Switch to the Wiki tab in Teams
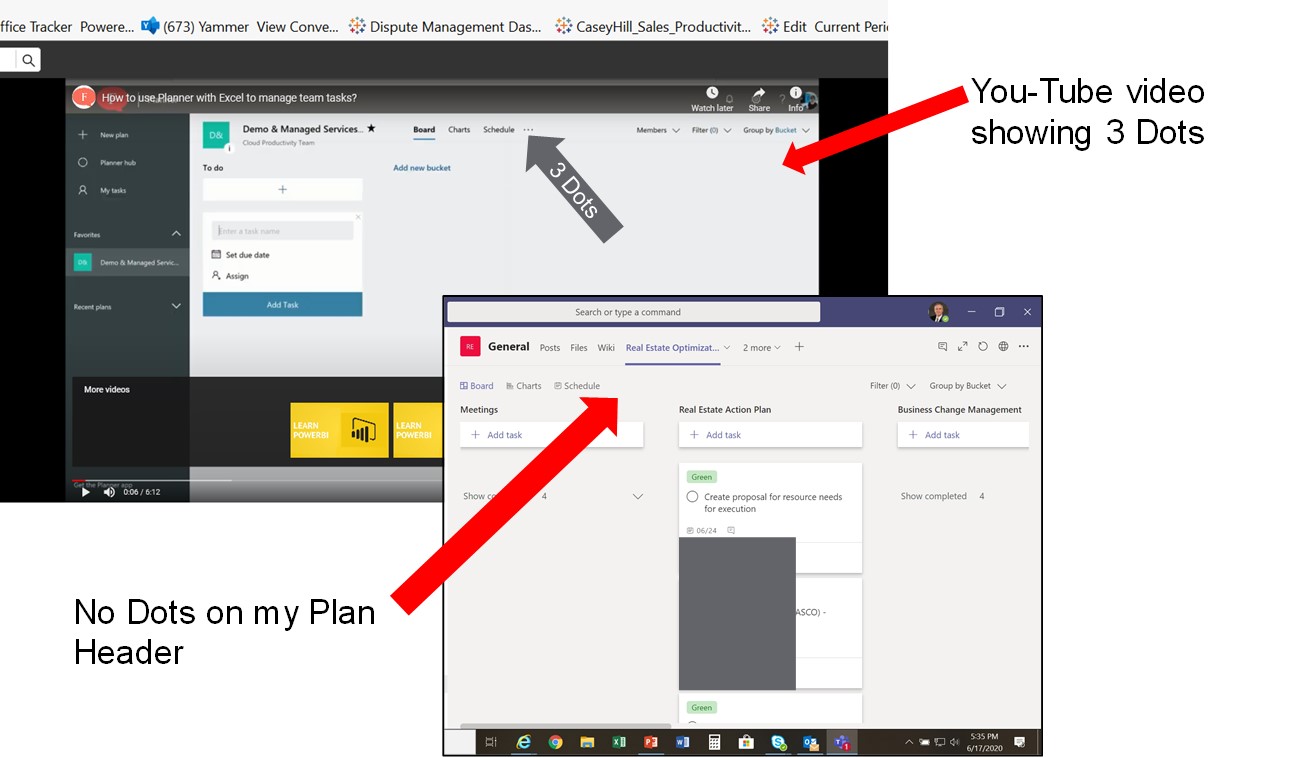1300x757 pixels. click(x=606, y=348)
